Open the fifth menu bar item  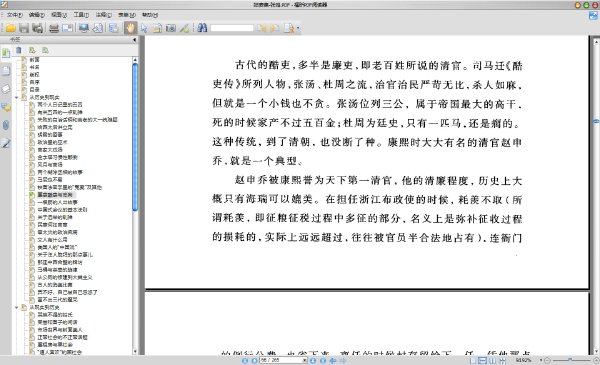(104, 15)
